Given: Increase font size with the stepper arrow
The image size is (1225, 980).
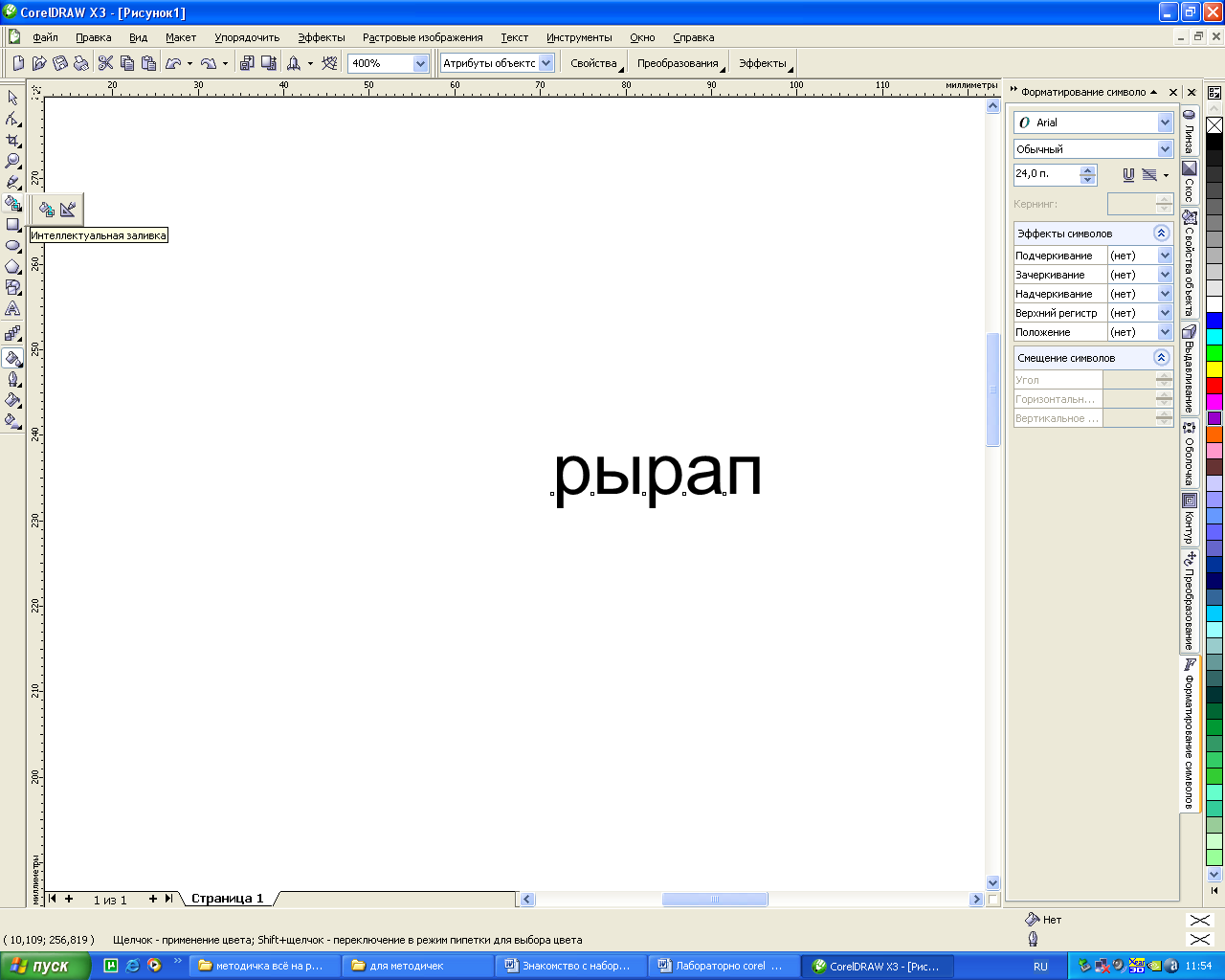Looking at the screenshot, I should click(1087, 170).
